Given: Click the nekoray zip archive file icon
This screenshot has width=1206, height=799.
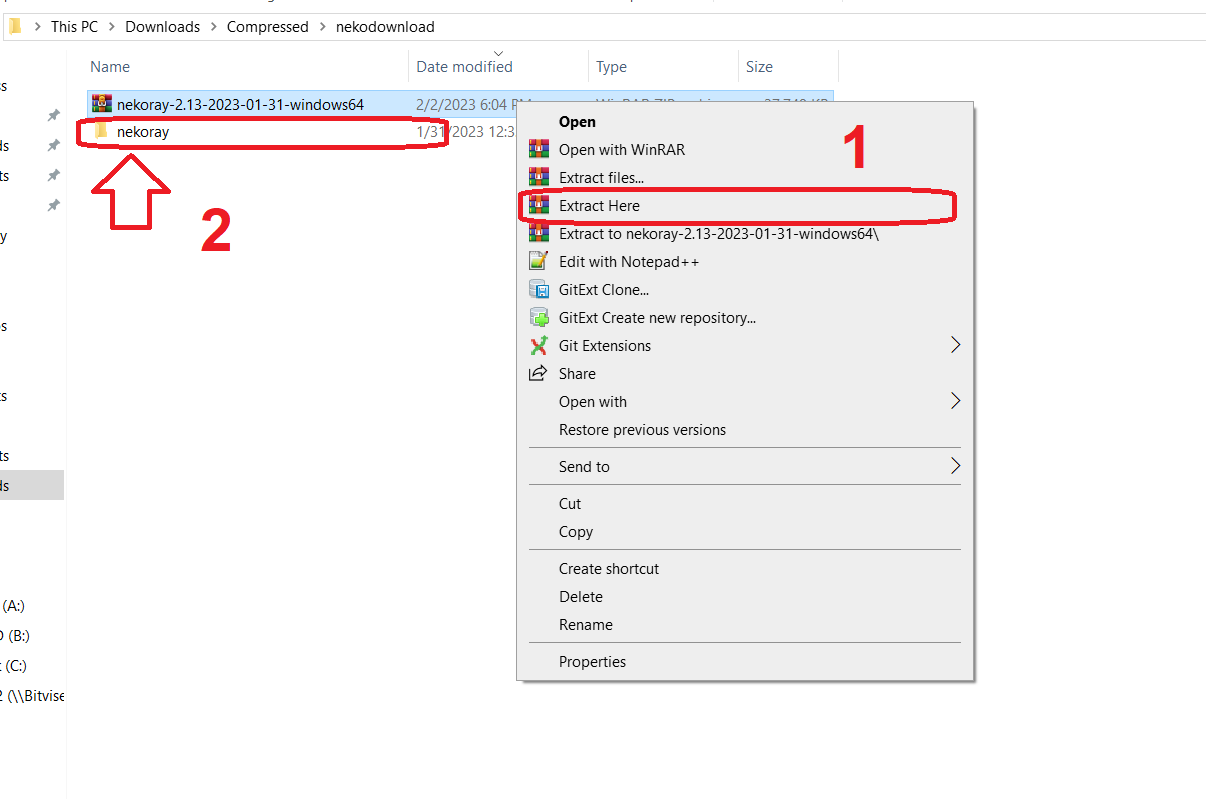Looking at the screenshot, I should (101, 104).
